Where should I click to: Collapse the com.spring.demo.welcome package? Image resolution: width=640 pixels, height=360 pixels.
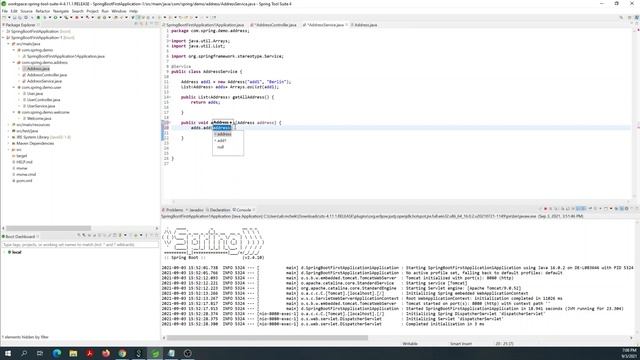14,112
